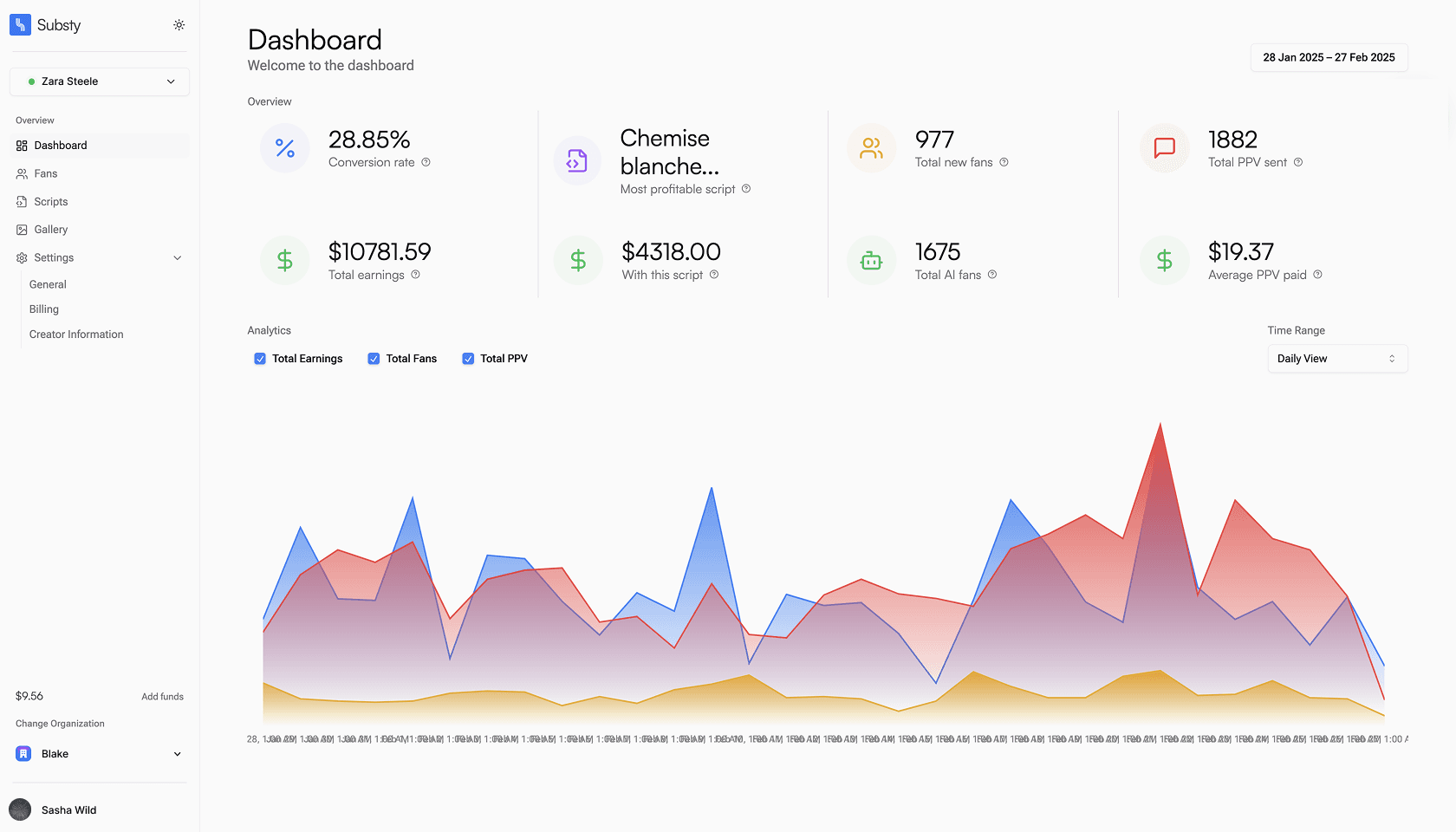This screenshot has width=1456, height=832.
Task: Click the 28.85% conversion rate value
Action: 369,140
